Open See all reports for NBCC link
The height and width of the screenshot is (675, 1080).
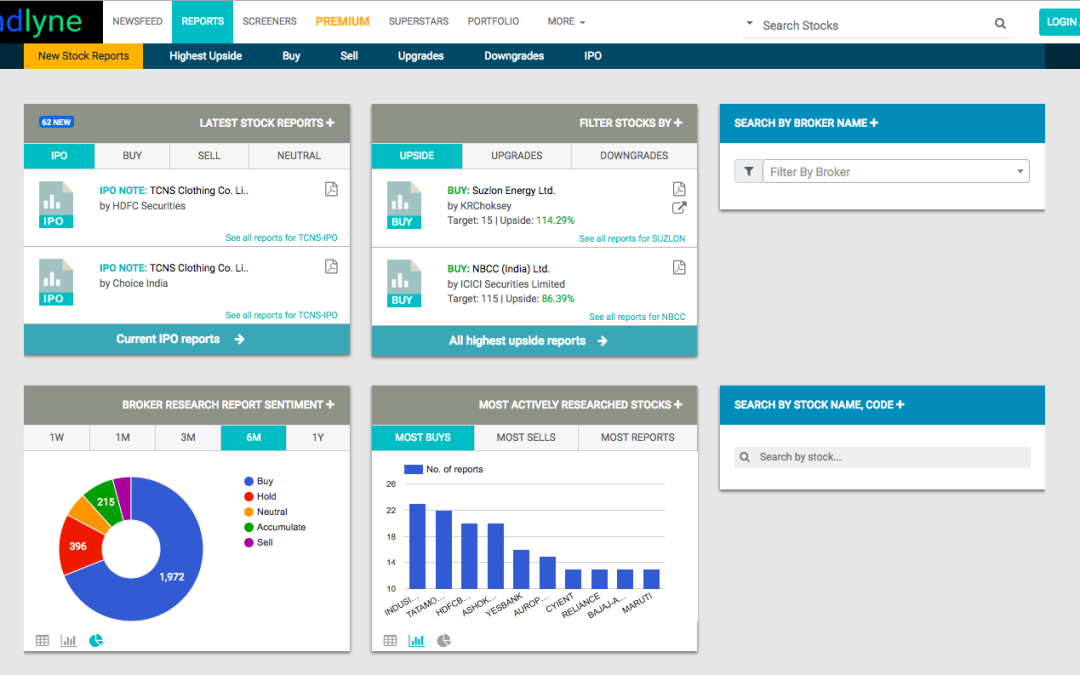click(x=637, y=317)
